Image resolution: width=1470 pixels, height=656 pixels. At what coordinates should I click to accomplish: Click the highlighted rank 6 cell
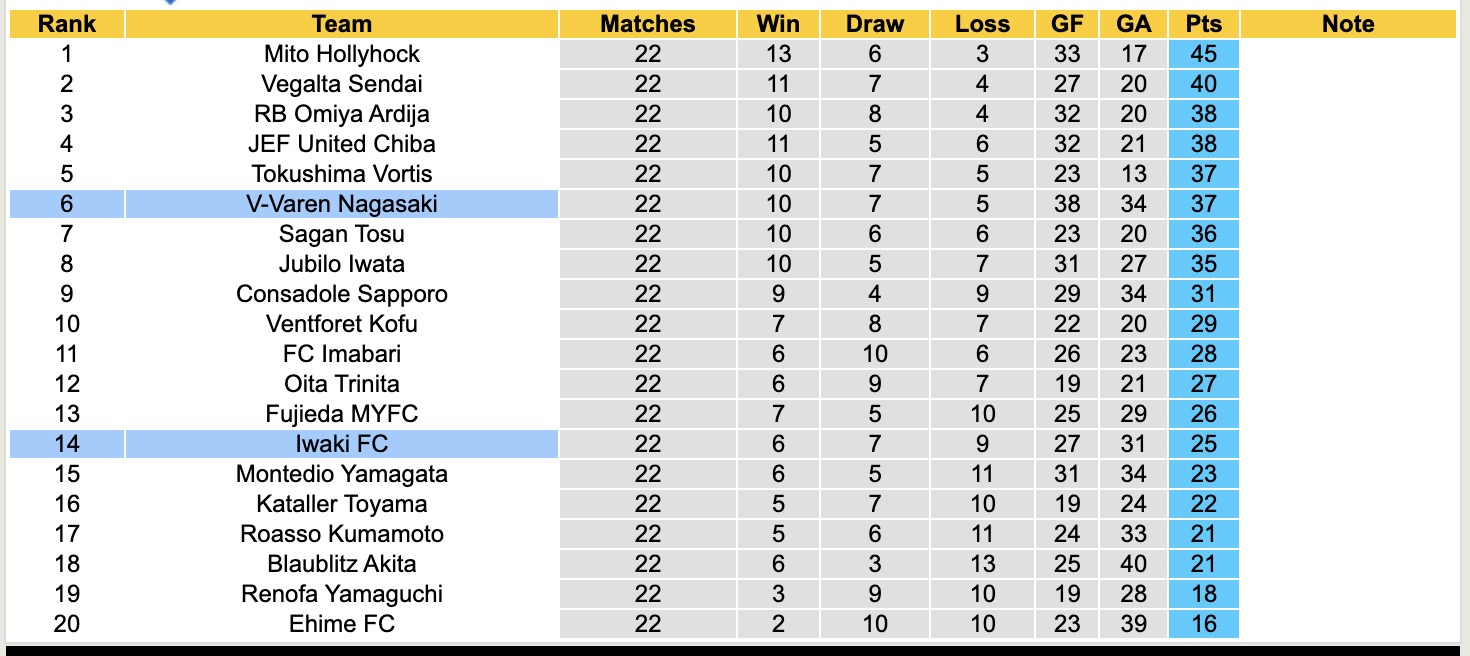coord(67,204)
